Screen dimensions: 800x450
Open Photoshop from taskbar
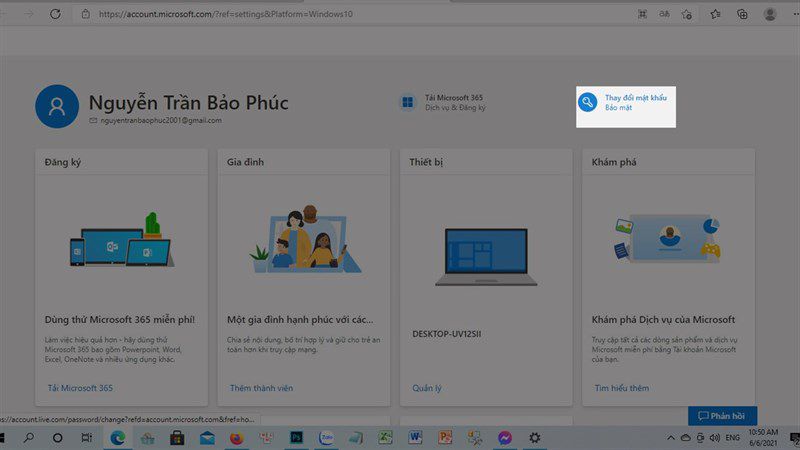click(296, 438)
